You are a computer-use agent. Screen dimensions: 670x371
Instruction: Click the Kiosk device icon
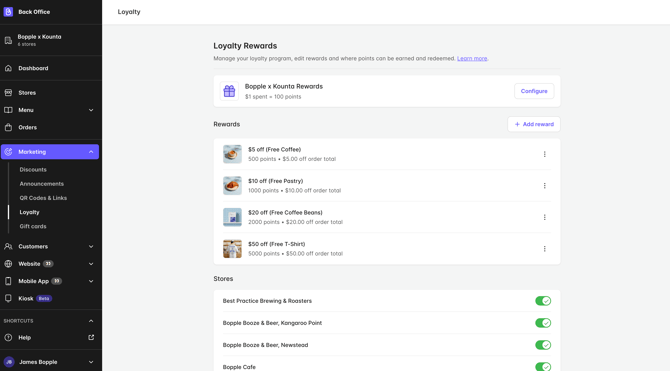[x=8, y=298]
